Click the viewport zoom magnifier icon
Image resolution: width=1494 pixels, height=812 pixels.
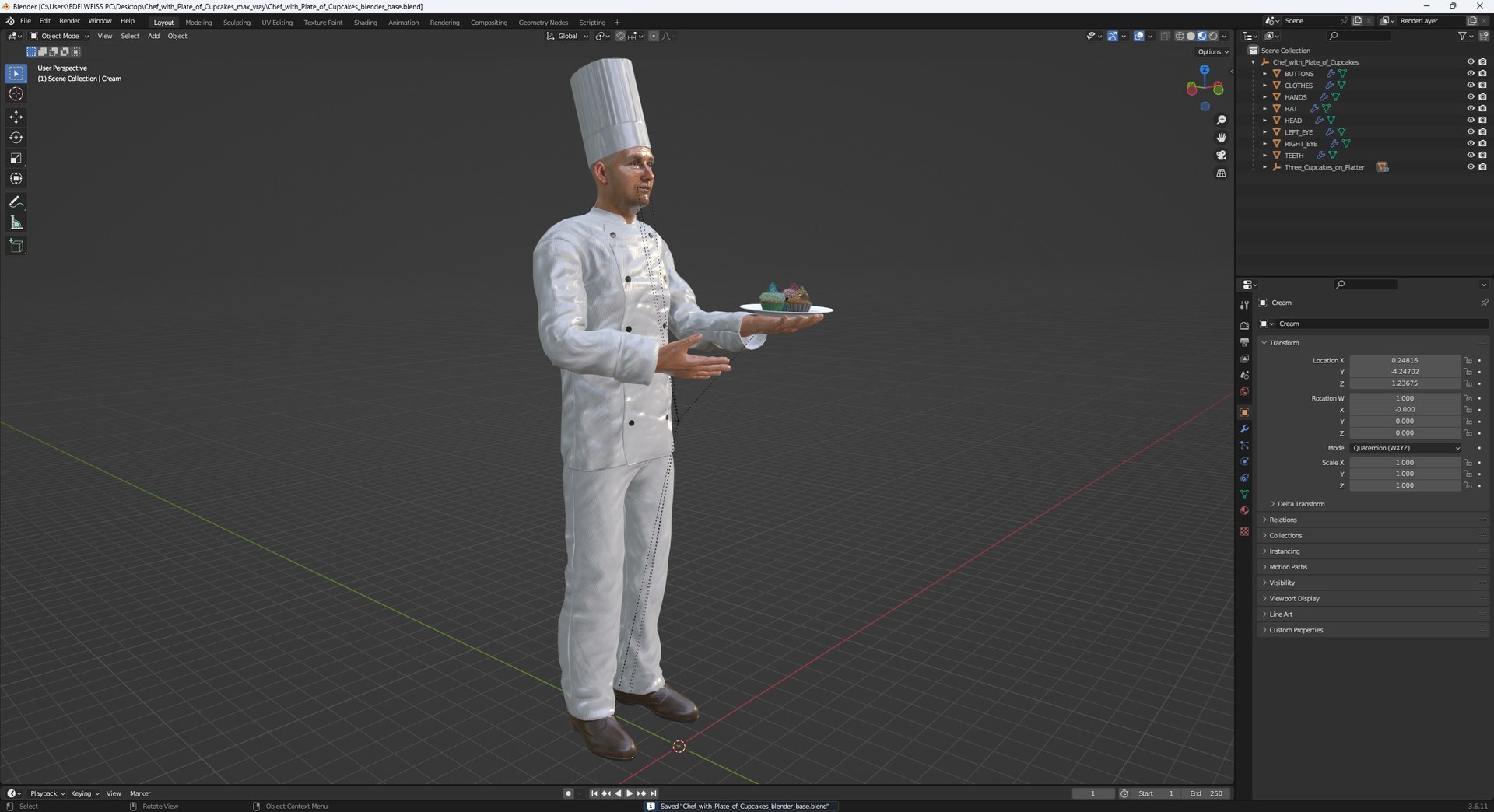click(x=1221, y=120)
